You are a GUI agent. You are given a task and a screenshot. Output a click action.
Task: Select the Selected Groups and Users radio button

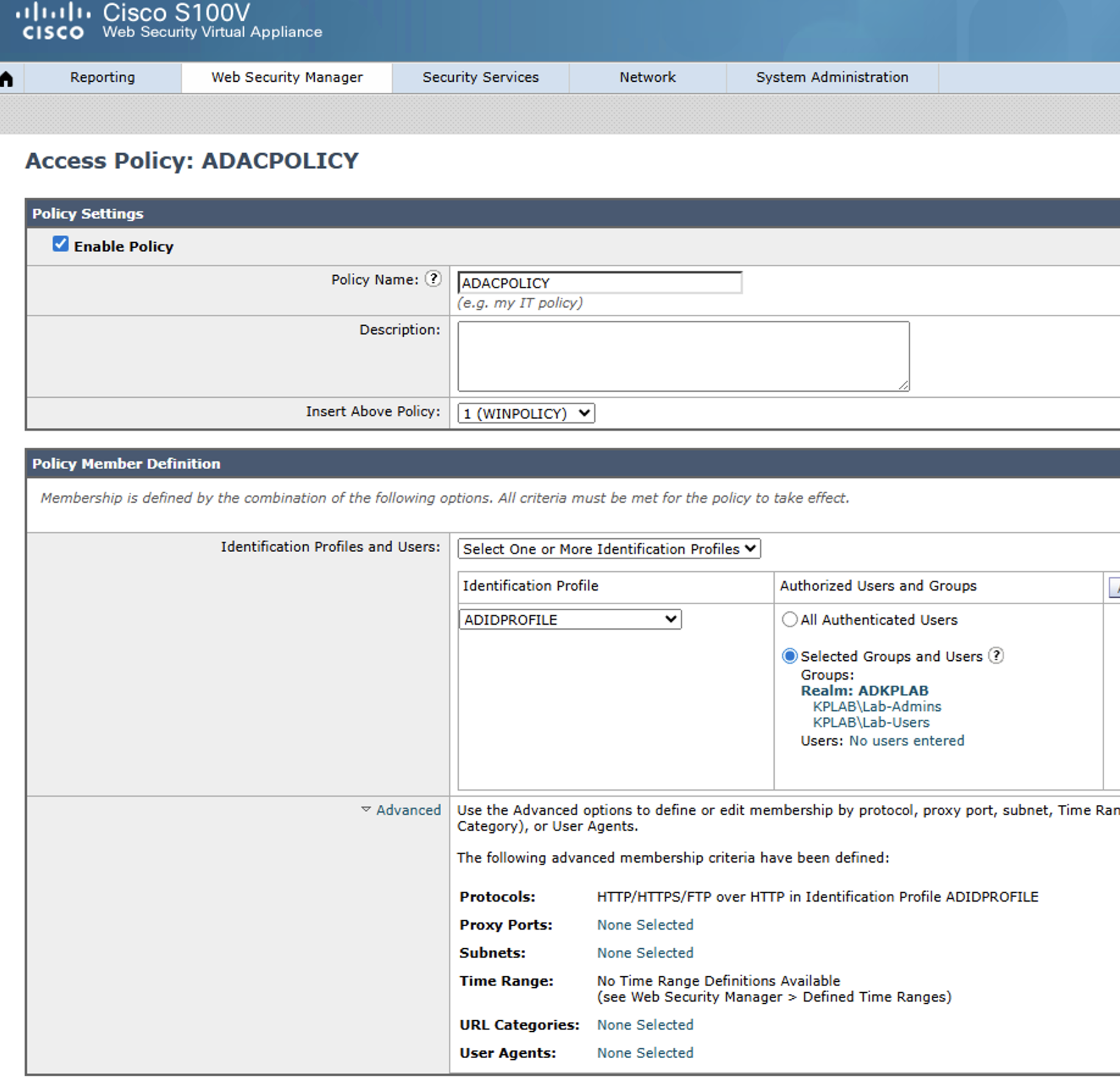pyautogui.click(x=789, y=656)
